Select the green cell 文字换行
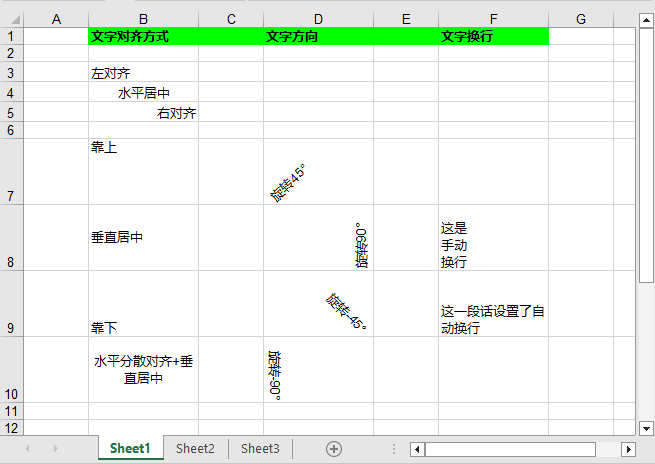This screenshot has width=655, height=464. coord(493,36)
